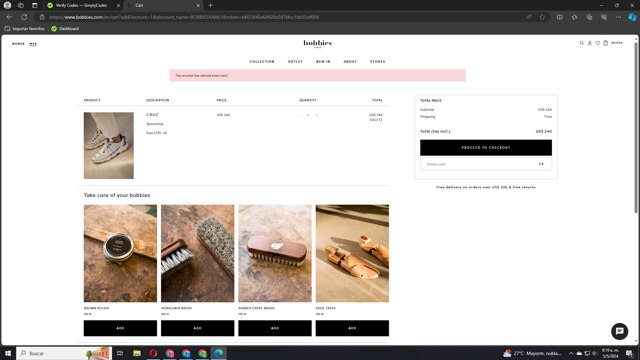The height and width of the screenshot is (360, 640).
Task: Switch to the Women section
Action: [x=18, y=43]
